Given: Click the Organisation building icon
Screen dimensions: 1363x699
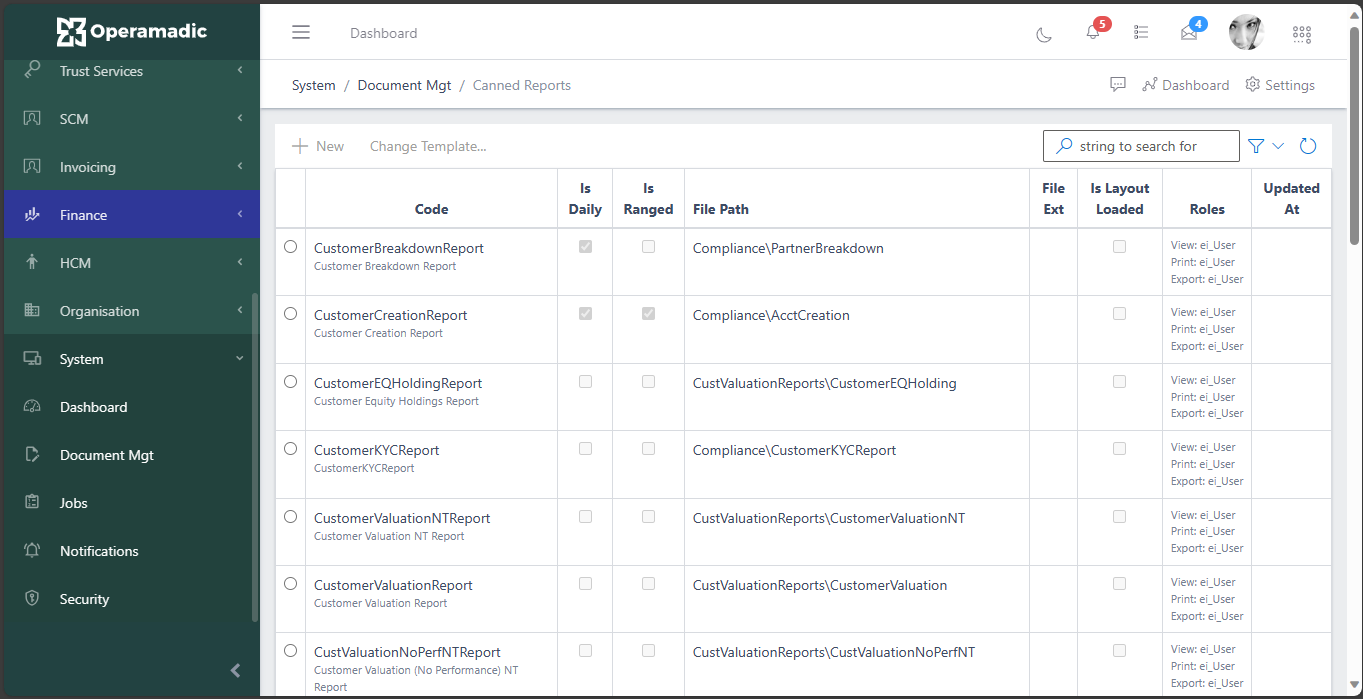Looking at the screenshot, I should point(32,310).
